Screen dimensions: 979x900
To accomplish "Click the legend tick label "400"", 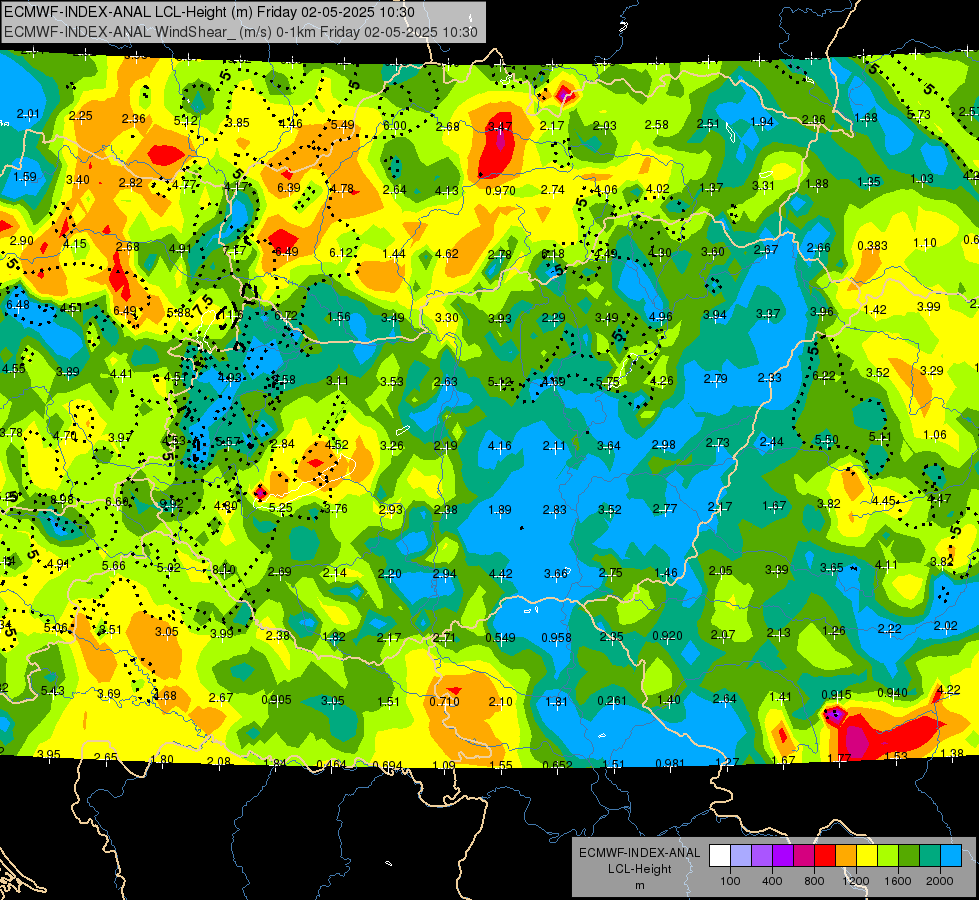I will point(772,881).
